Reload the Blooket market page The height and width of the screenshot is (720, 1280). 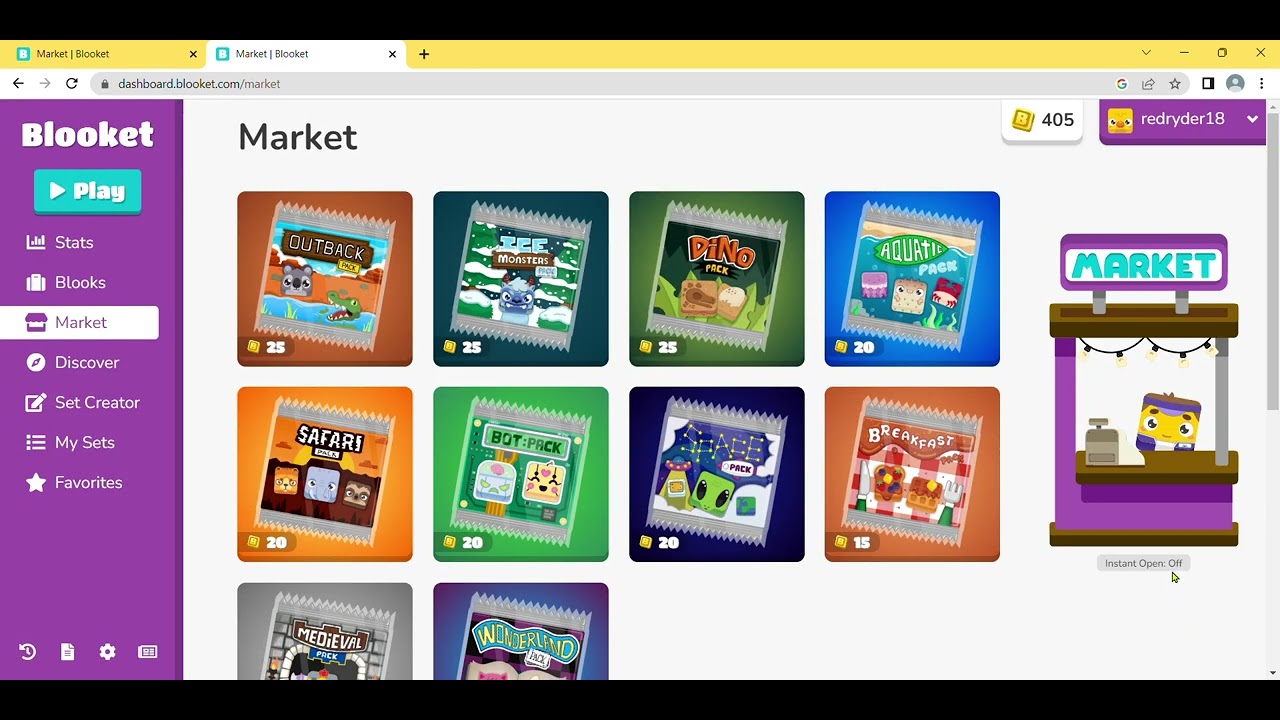coord(71,84)
